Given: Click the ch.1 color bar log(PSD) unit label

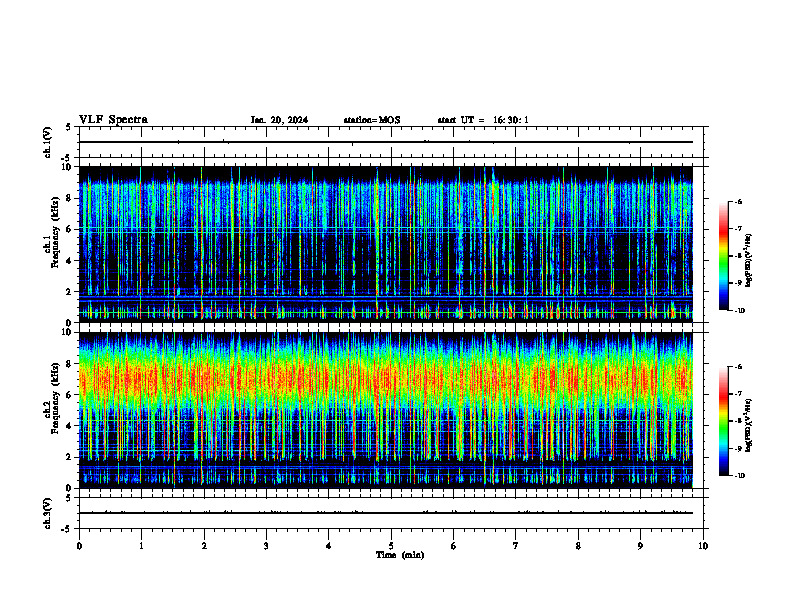Looking at the screenshot, I should (749, 260).
